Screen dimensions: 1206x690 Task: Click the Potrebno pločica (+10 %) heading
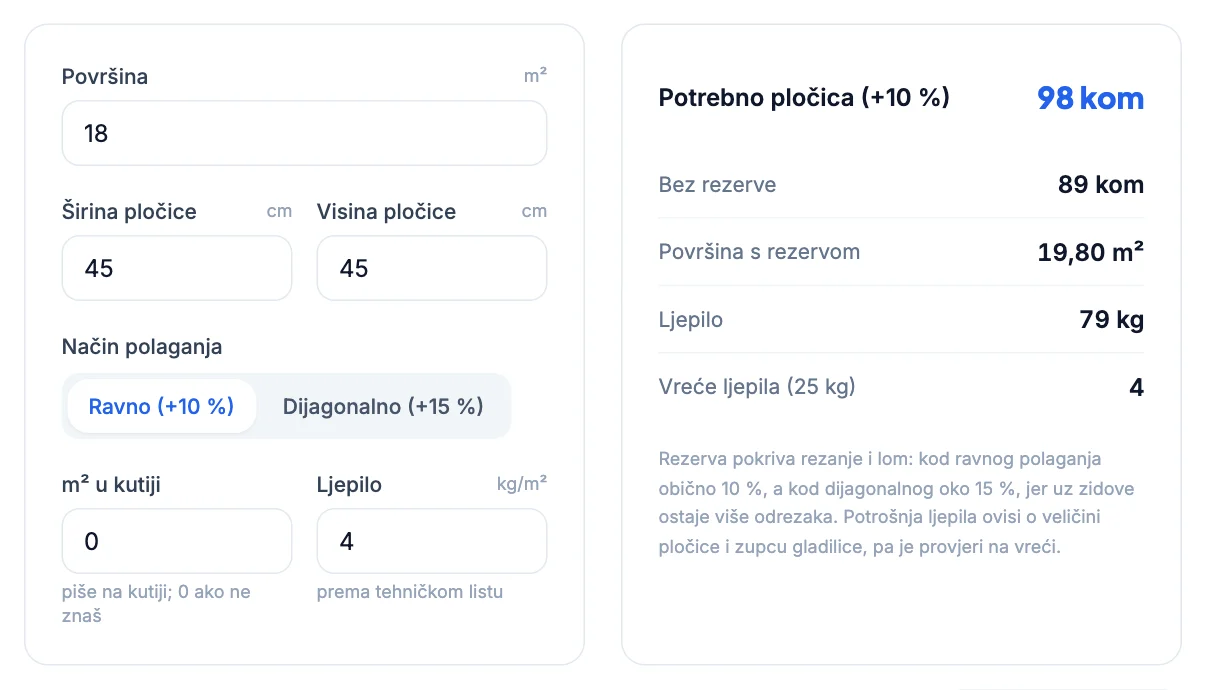coord(804,98)
